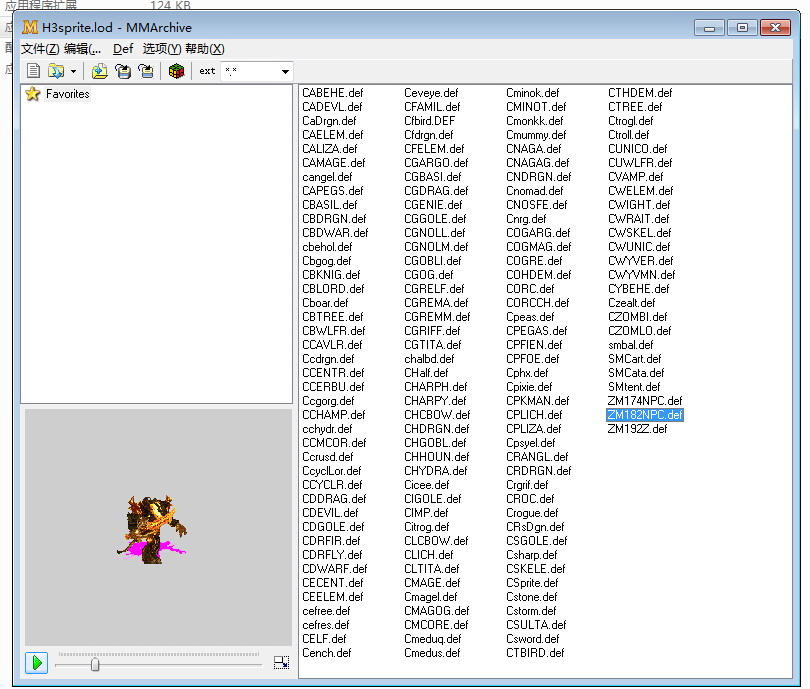Select file CGOG.def

pos(429,275)
